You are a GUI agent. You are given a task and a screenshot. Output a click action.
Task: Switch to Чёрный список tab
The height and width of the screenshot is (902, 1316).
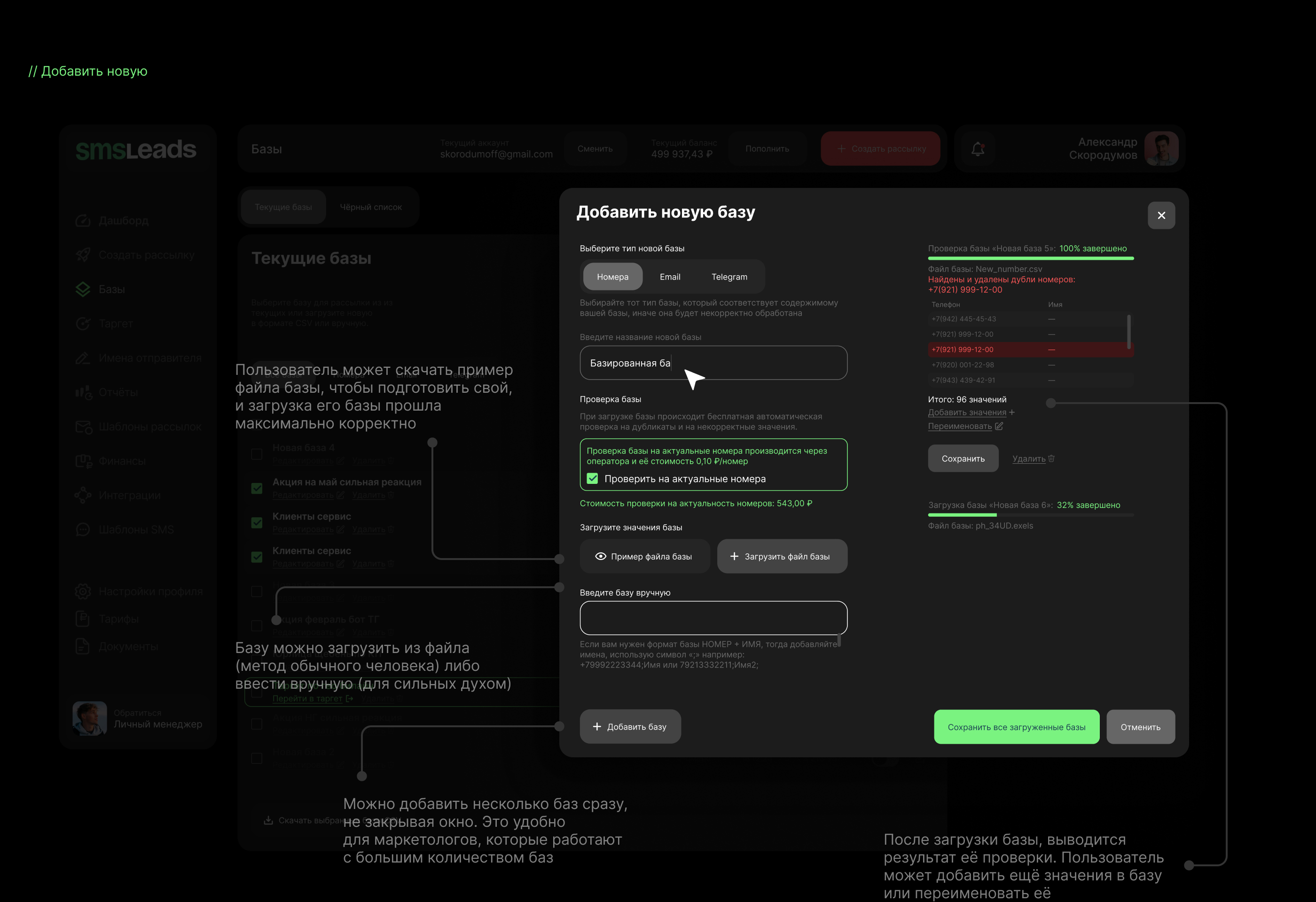(x=371, y=207)
